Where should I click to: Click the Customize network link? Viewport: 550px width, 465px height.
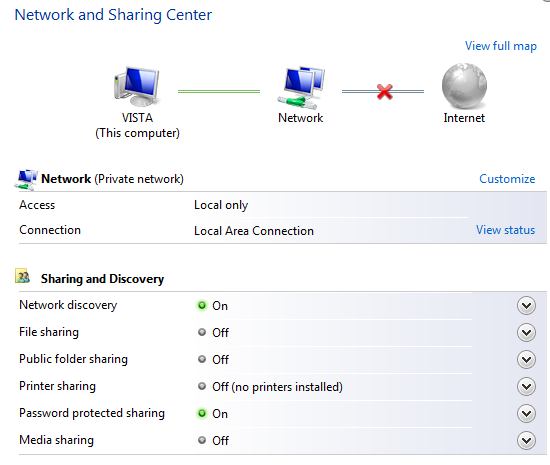pyautogui.click(x=507, y=178)
